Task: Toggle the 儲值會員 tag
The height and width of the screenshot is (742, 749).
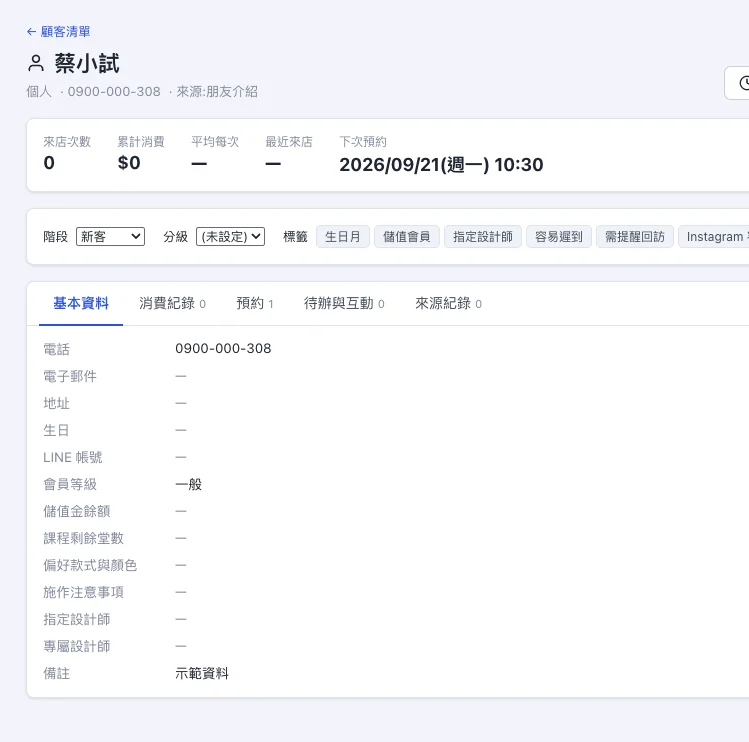Action: pyautogui.click(x=407, y=237)
